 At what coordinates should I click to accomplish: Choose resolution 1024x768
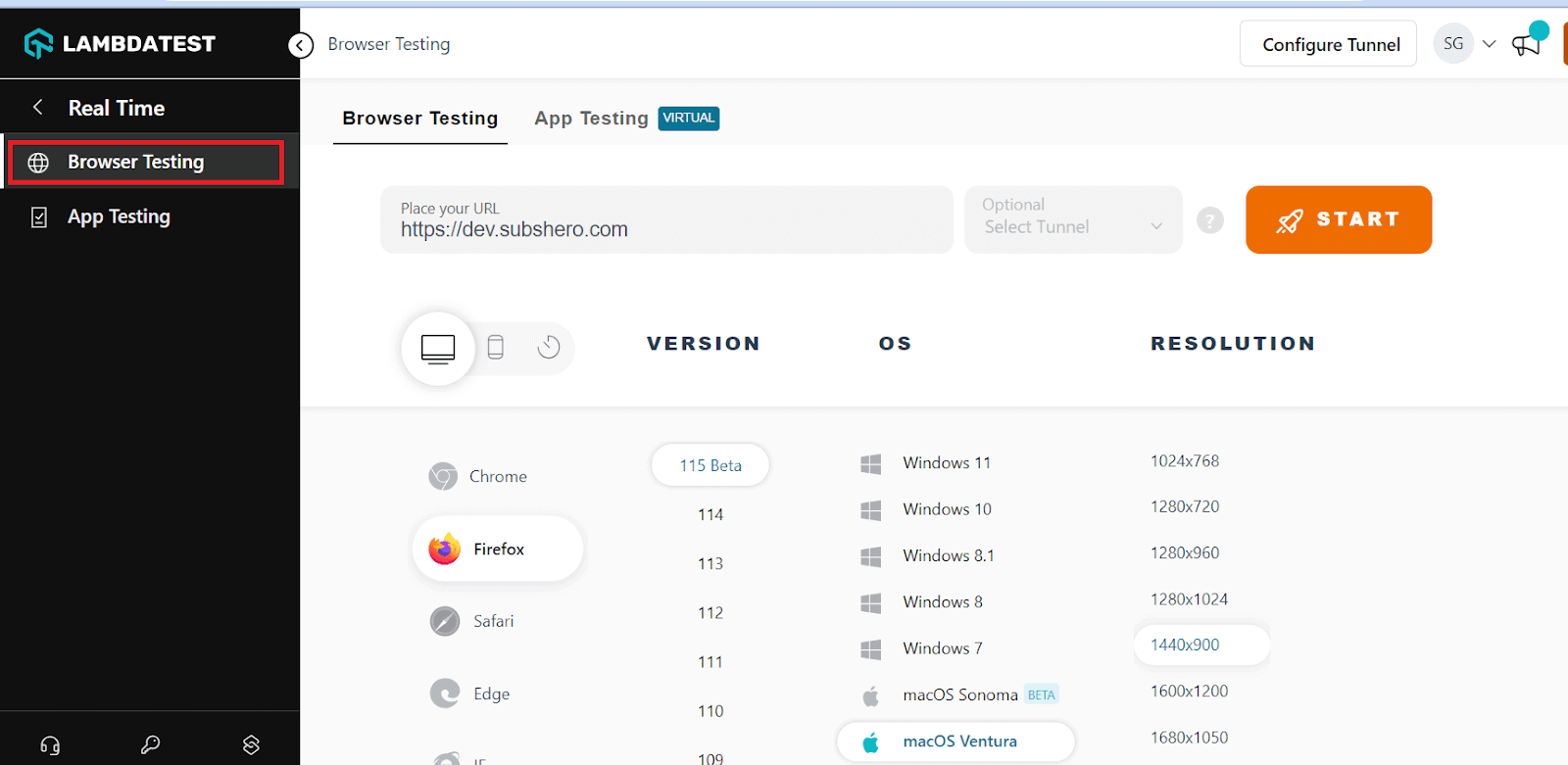pos(1185,460)
